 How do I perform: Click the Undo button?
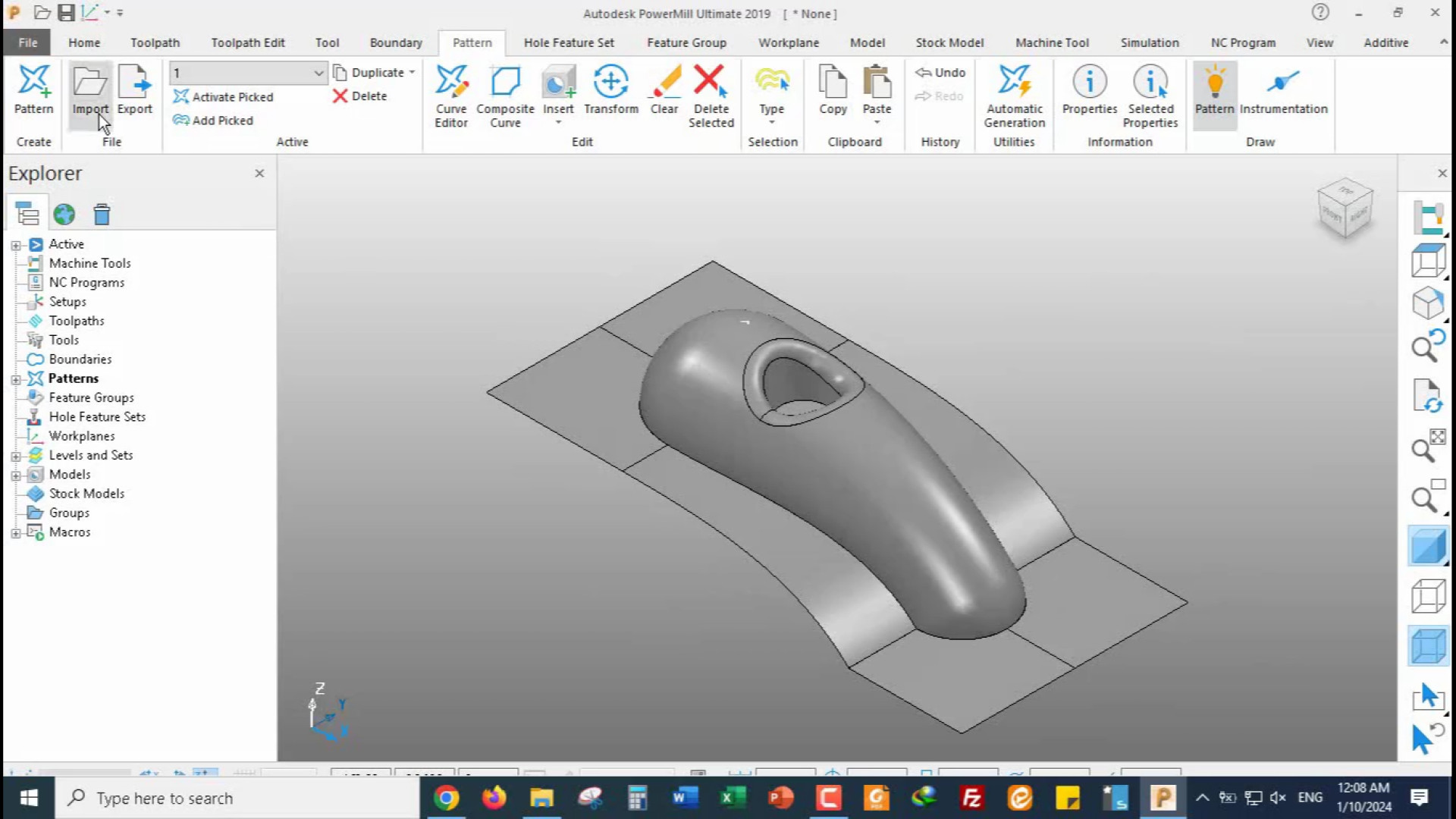(x=940, y=72)
